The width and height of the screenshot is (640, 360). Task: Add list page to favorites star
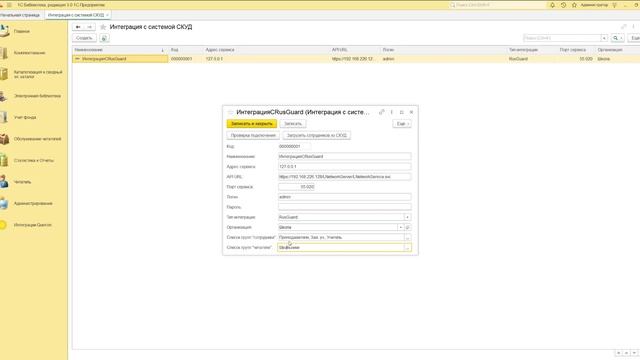(103, 27)
